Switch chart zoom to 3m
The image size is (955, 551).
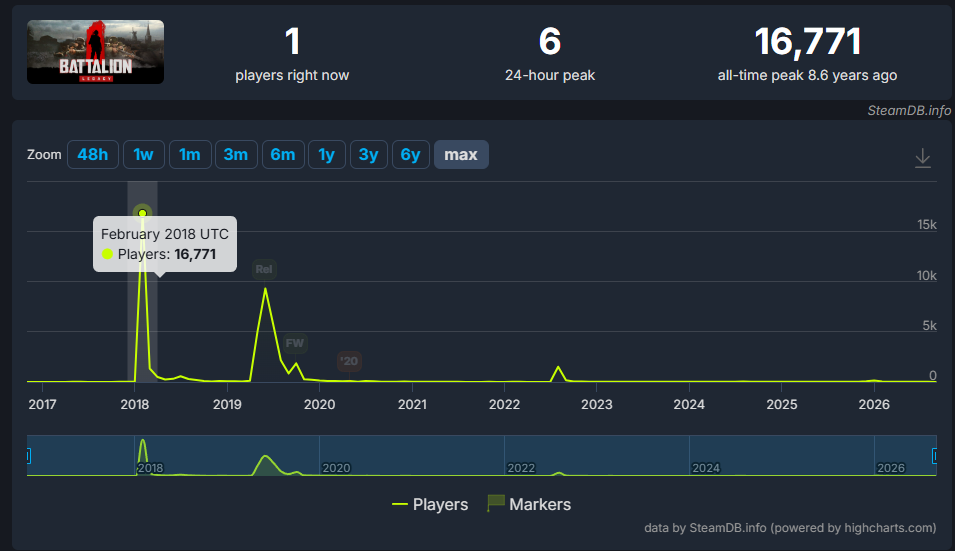[236, 155]
